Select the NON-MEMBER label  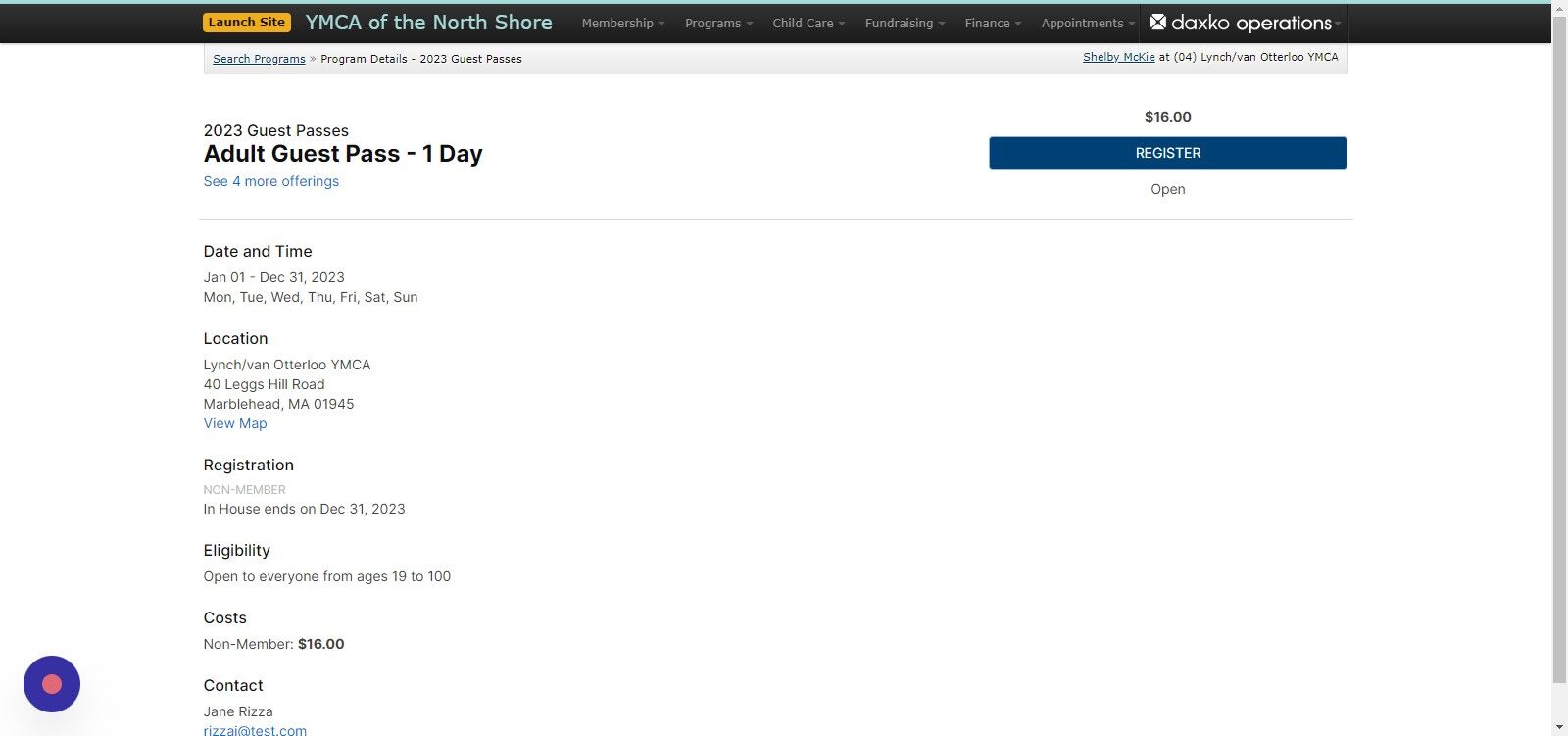245,489
